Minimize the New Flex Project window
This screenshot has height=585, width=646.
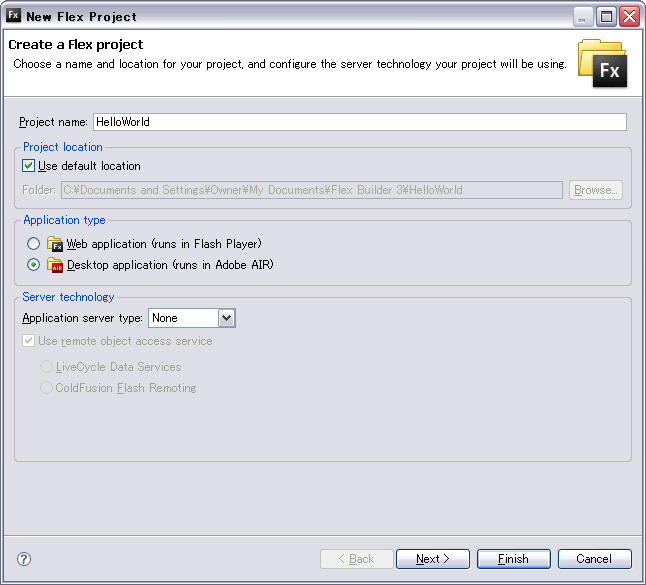pyautogui.click(x=582, y=17)
